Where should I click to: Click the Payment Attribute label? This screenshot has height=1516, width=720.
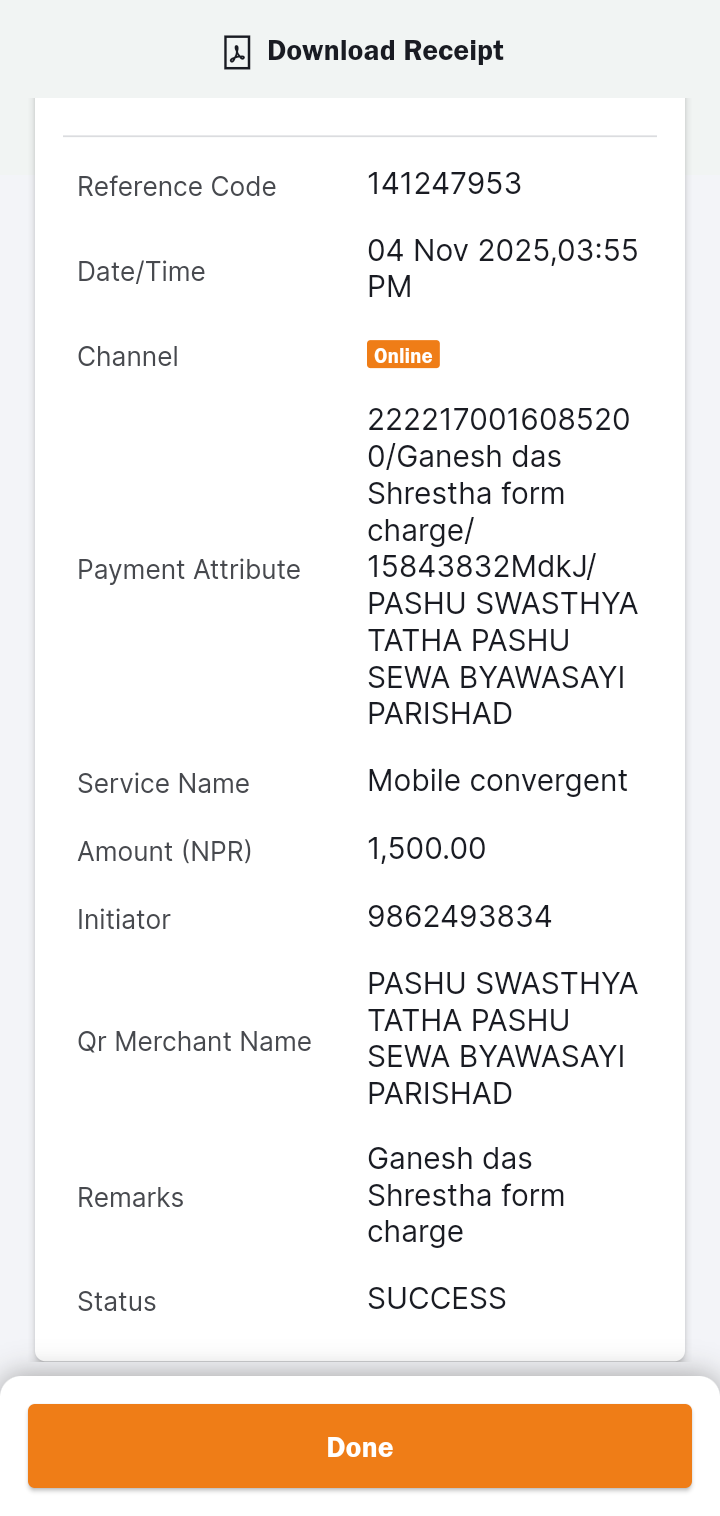[189, 570]
